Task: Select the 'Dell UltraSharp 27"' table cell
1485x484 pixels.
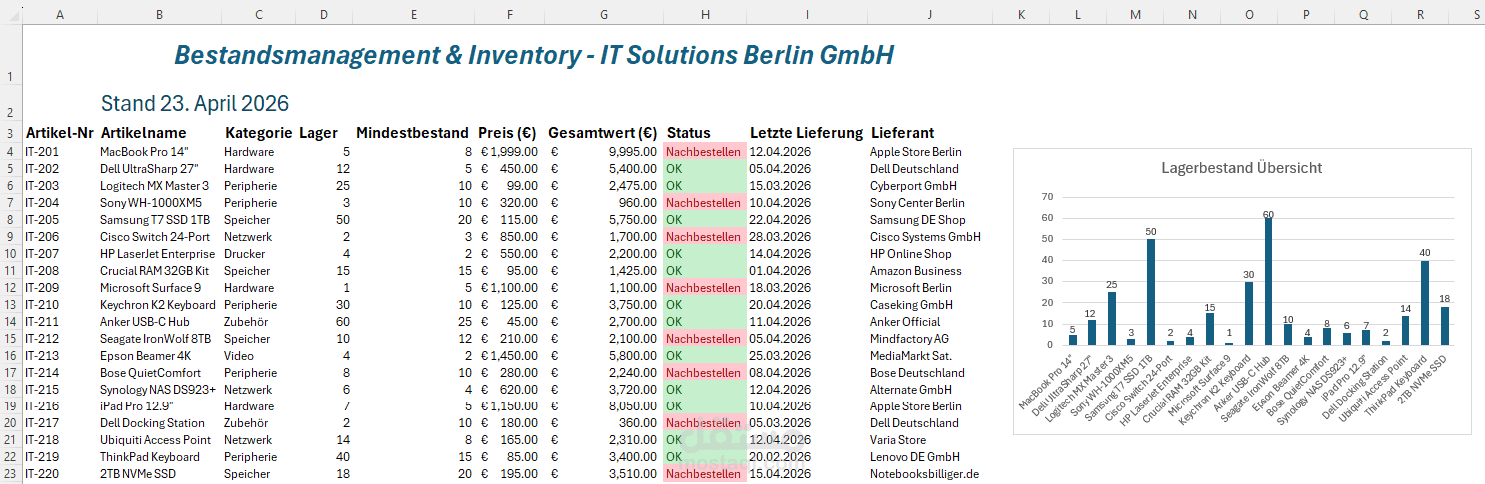Action: point(159,169)
